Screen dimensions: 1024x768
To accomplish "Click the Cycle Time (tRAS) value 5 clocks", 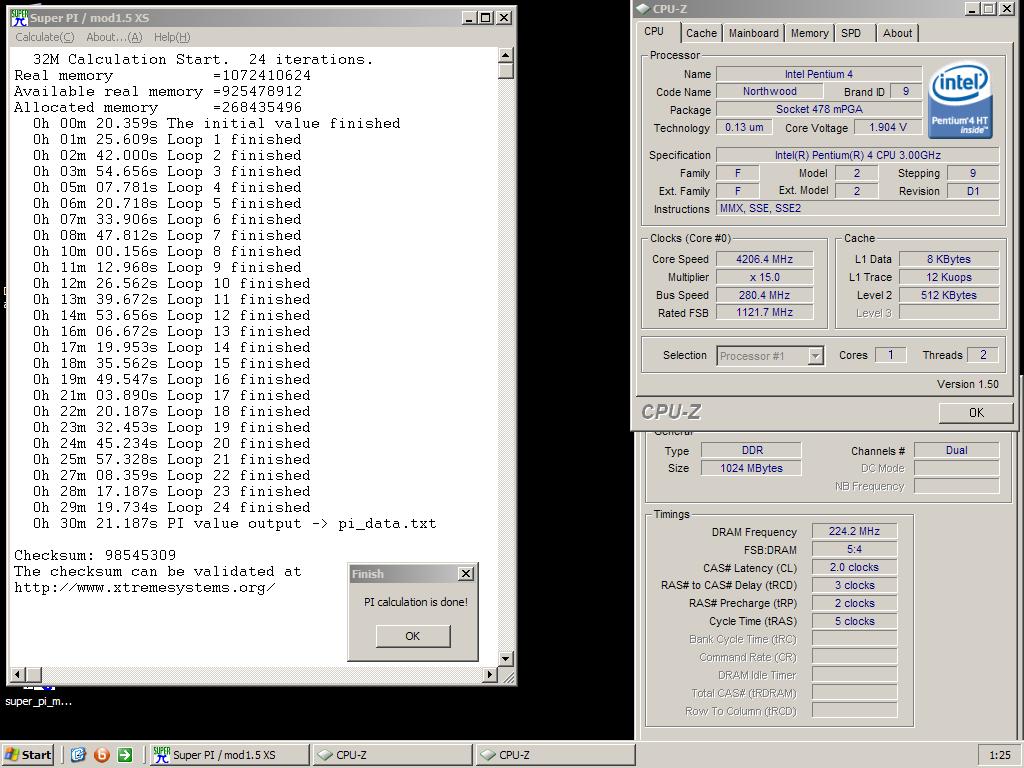I will coord(854,621).
